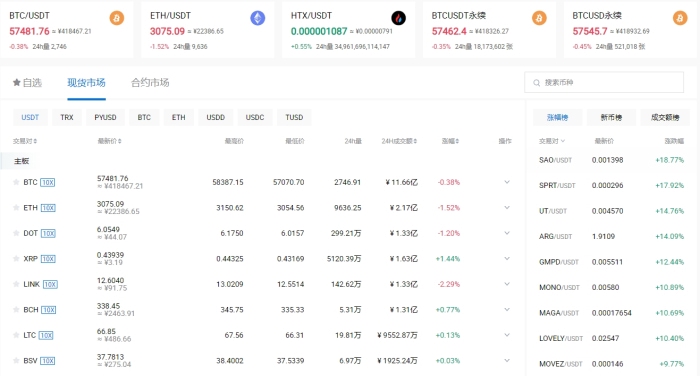Click the Bitcoin icon on BTC/USDT card
700x376 pixels.
pyautogui.click(x=117, y=18)
